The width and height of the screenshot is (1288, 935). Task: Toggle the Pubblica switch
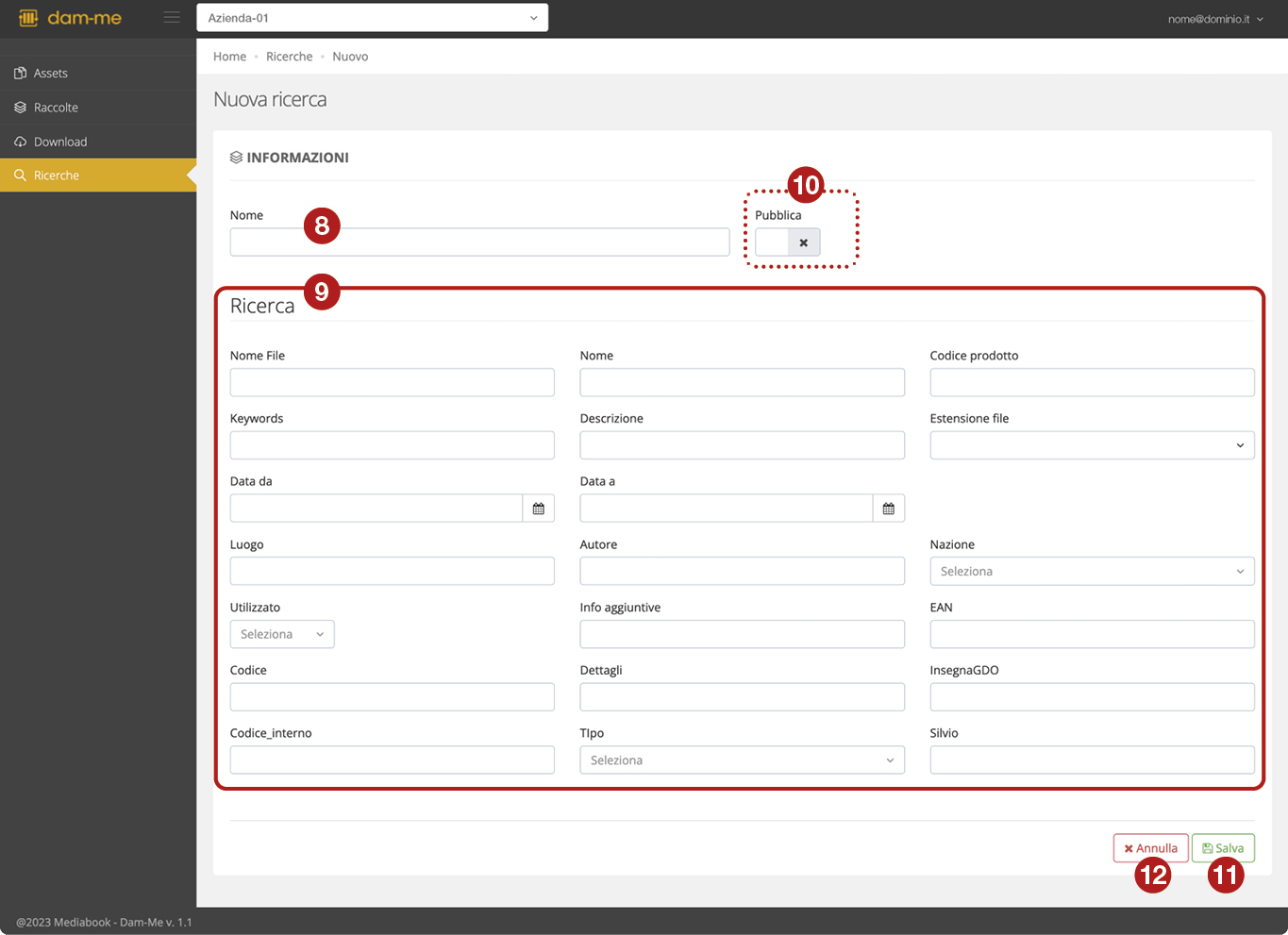pyautogui.click(x=787, y=242)
